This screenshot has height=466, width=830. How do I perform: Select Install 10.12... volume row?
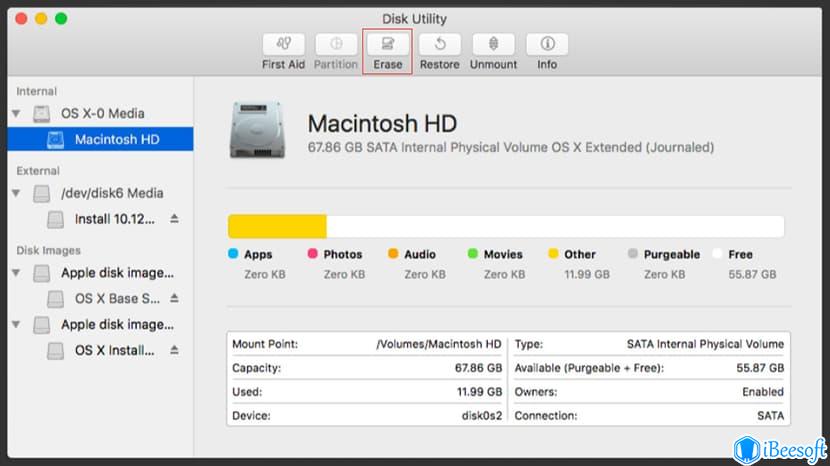[x=101, y=219]
